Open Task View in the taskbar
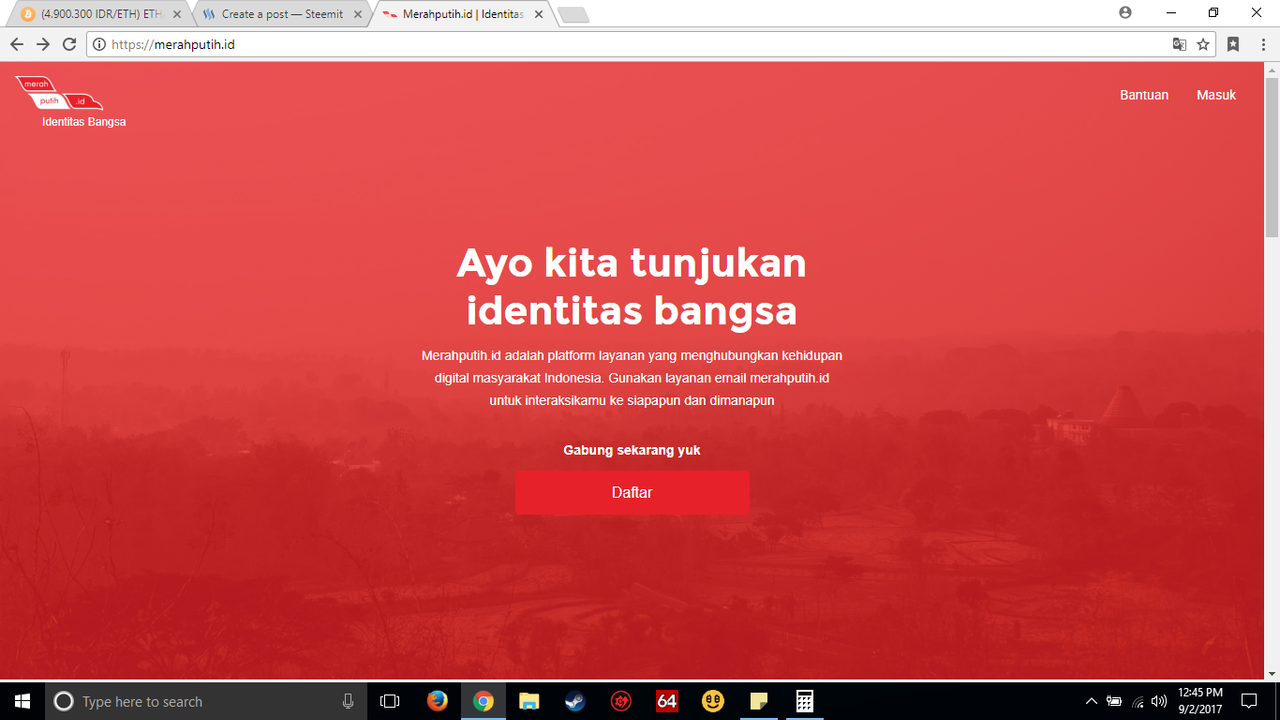 (x=391, y=701)
